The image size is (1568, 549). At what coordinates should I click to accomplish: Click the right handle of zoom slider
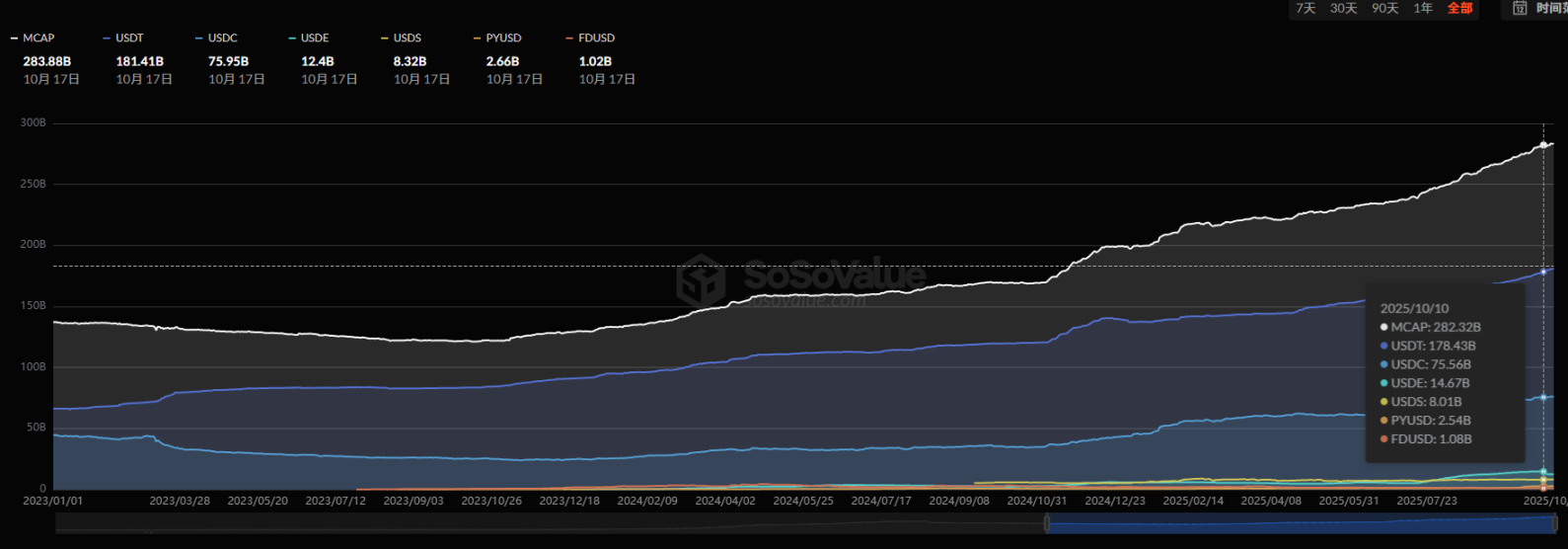1555,523
